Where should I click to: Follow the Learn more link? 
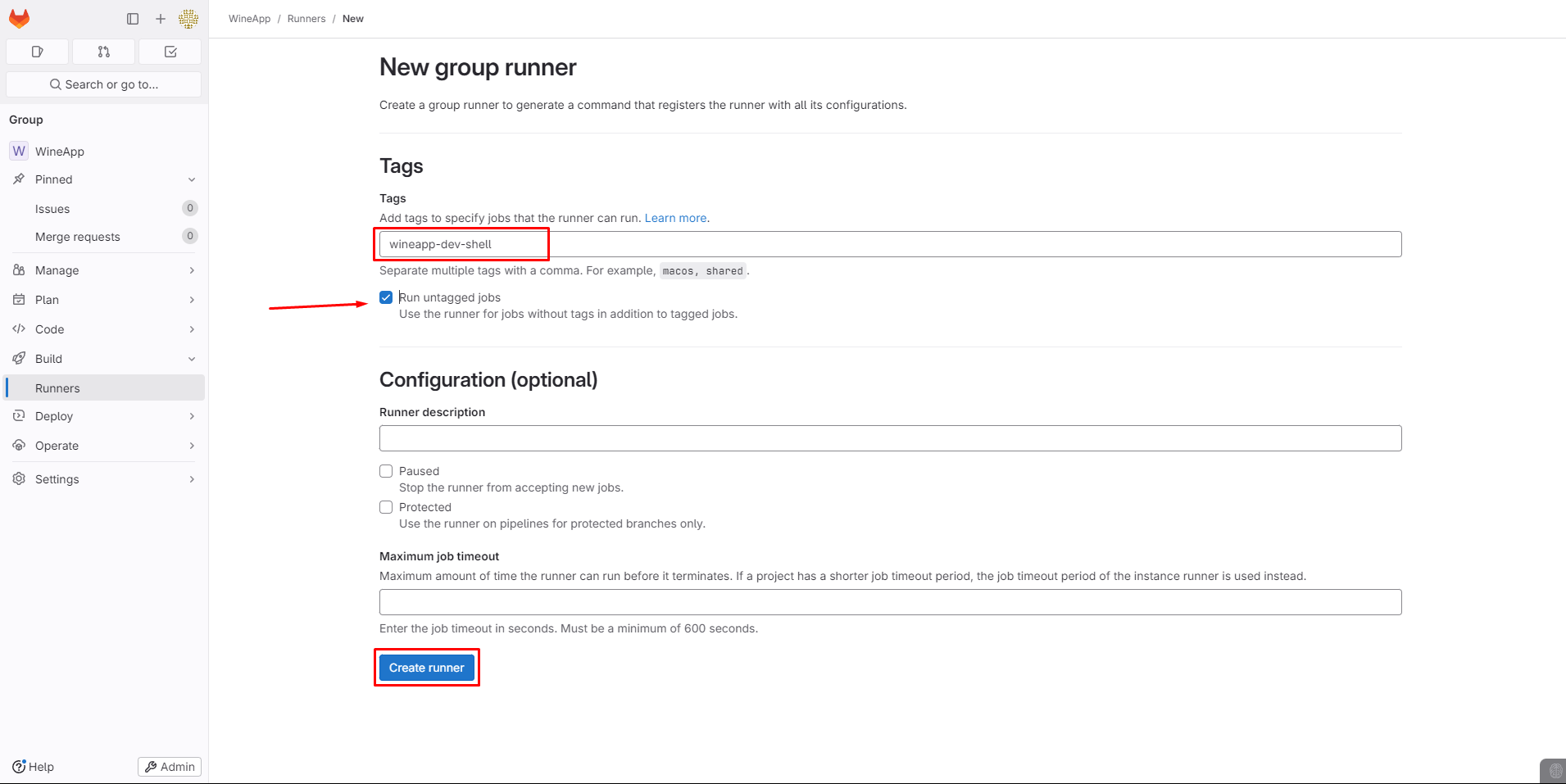pyautogui.click(x=675, y=218)
